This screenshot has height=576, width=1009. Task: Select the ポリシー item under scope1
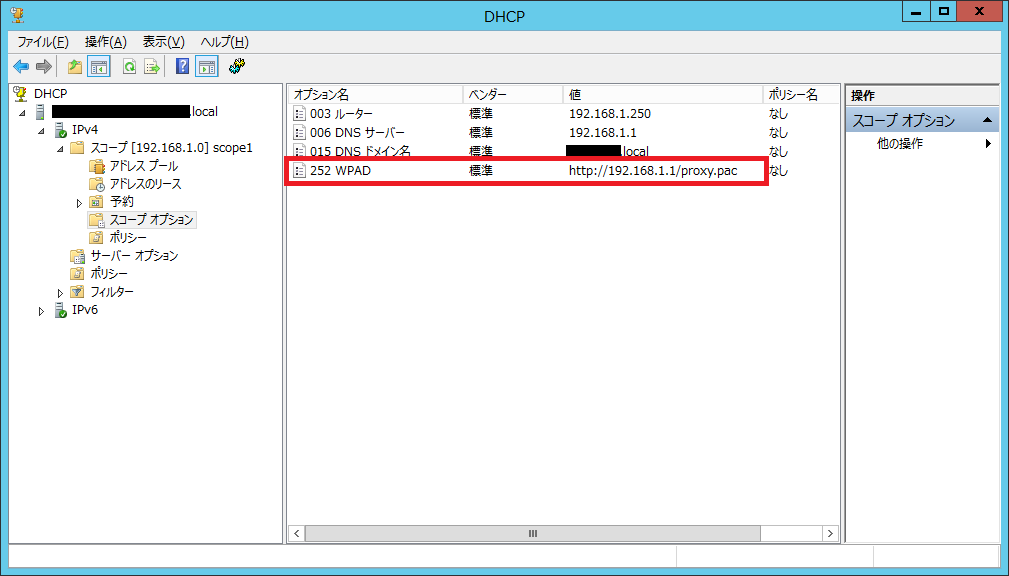click(x=127, y=238)
